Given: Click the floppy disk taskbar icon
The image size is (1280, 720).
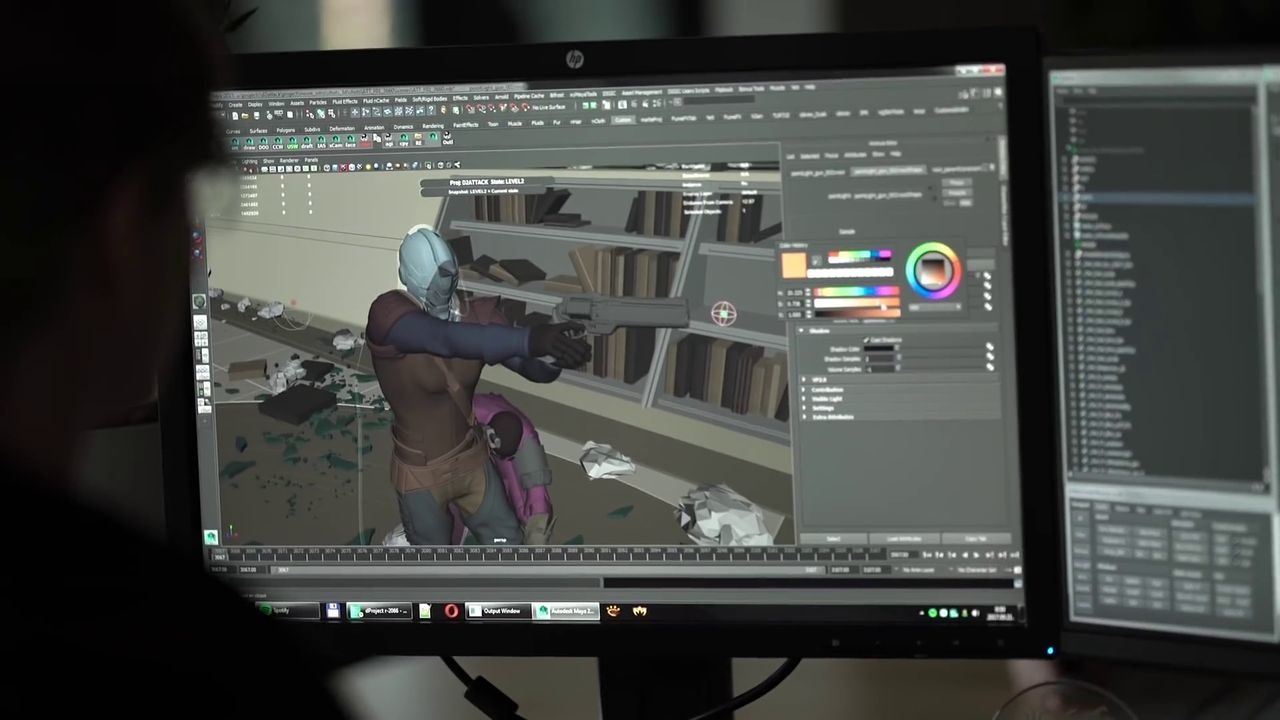Looking at the screenshot, I should [x=333, y=611].
